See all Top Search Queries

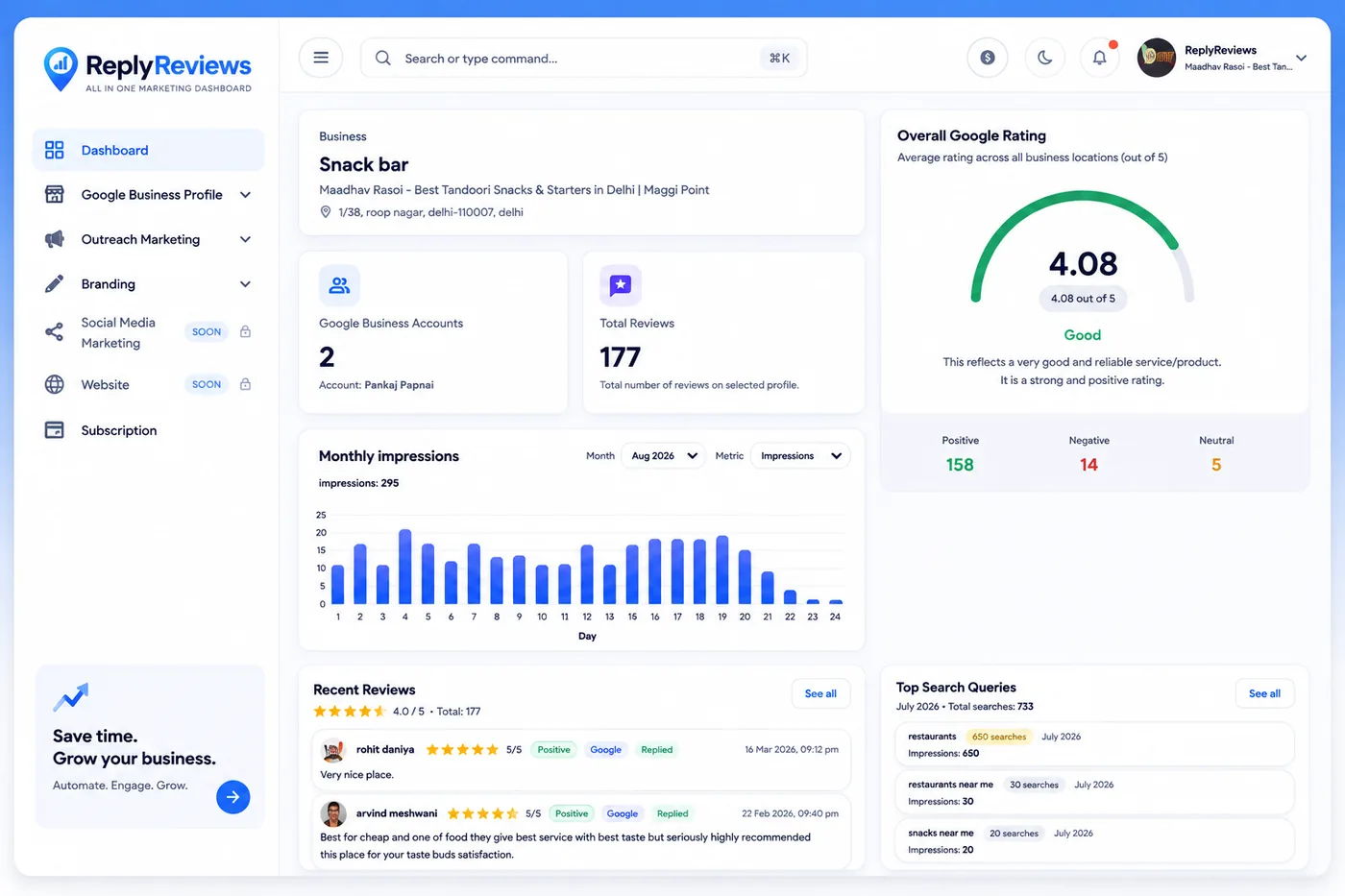tap(1264, 693)
